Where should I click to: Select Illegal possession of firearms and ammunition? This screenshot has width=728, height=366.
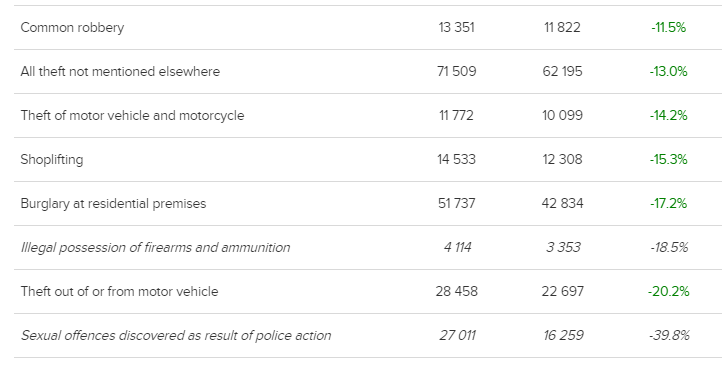coord(156,248)
